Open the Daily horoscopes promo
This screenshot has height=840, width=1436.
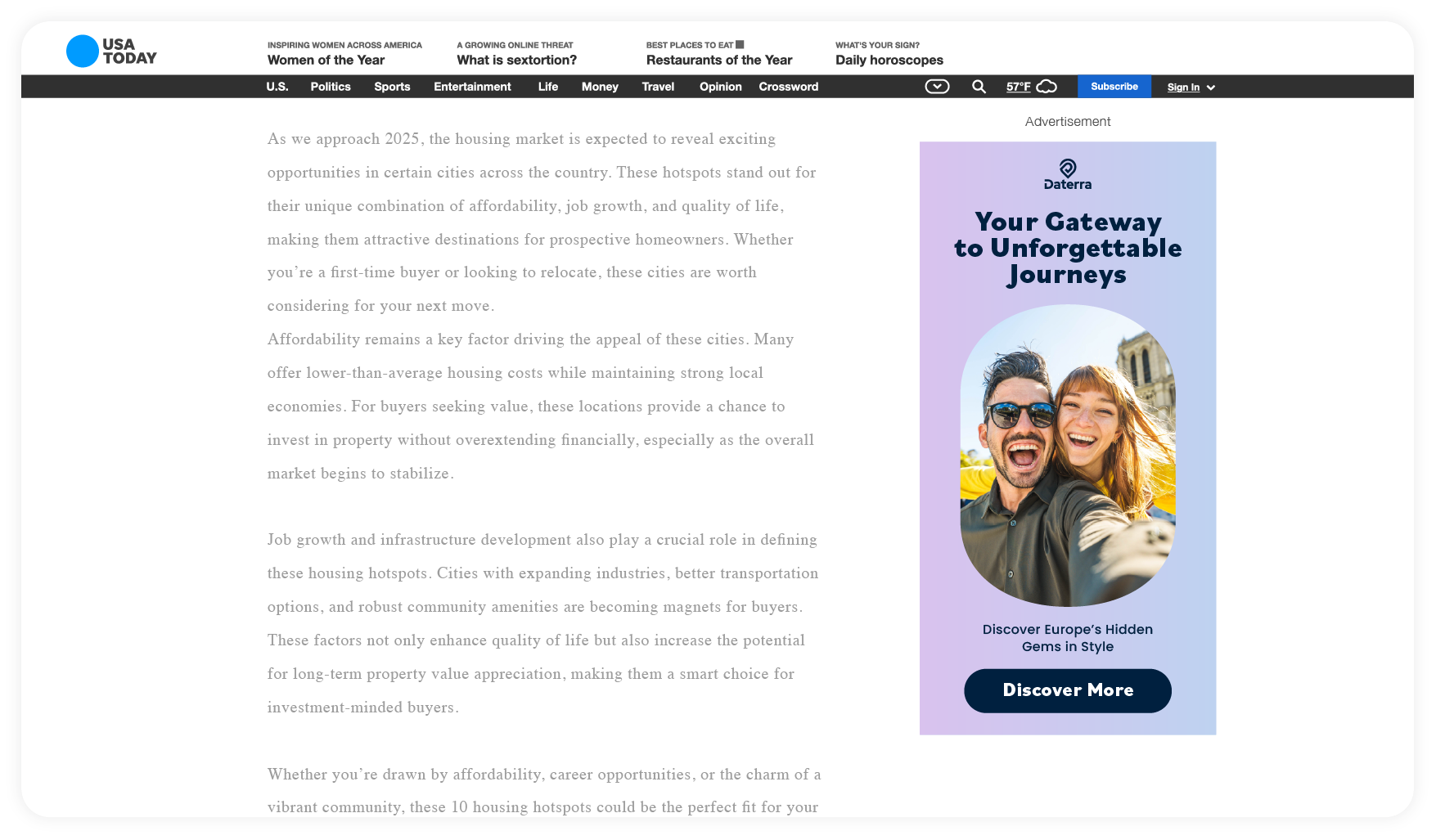coord(889,60)
